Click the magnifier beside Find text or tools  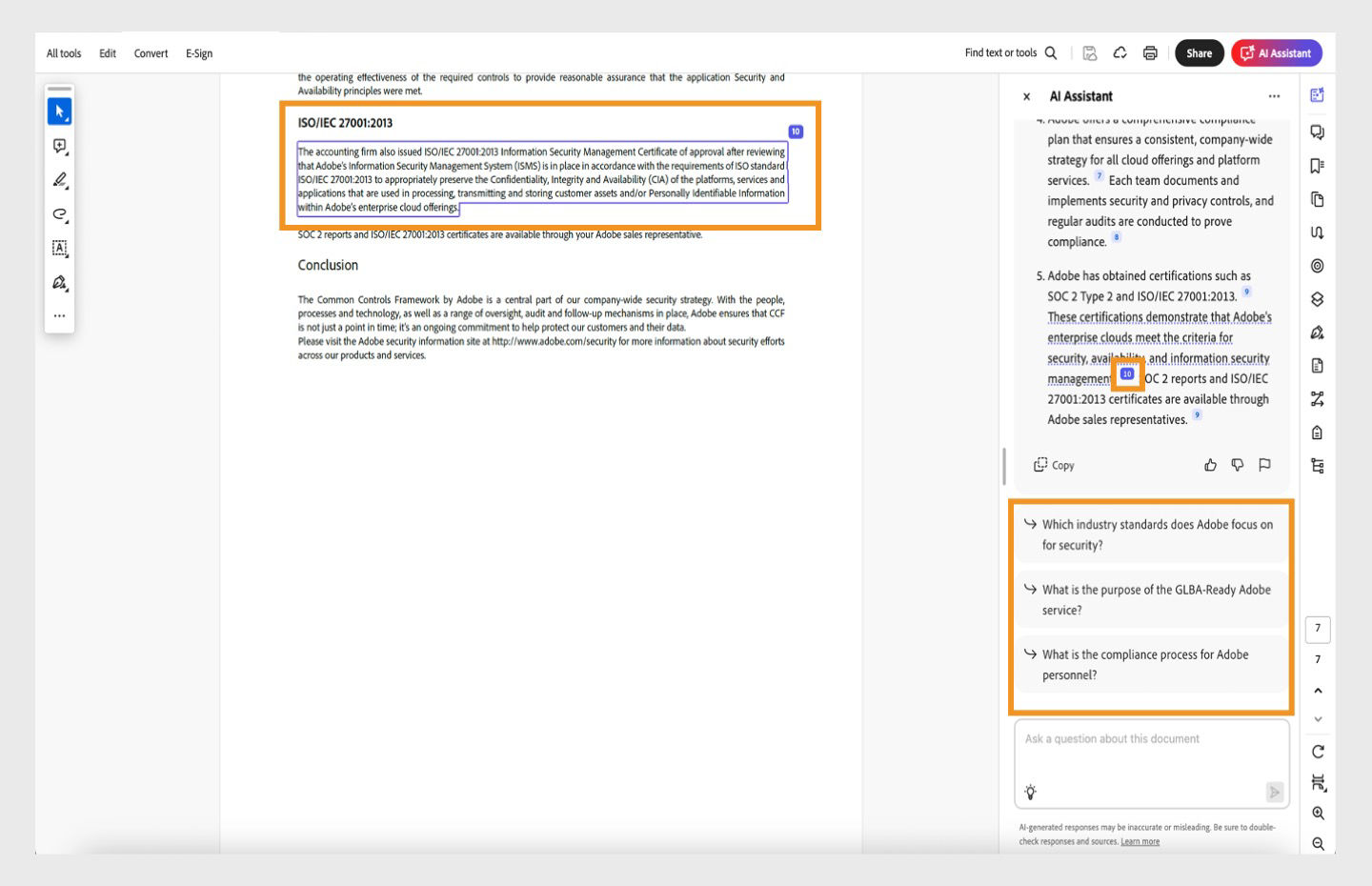pyautogui.click(x=1051, y=53)
